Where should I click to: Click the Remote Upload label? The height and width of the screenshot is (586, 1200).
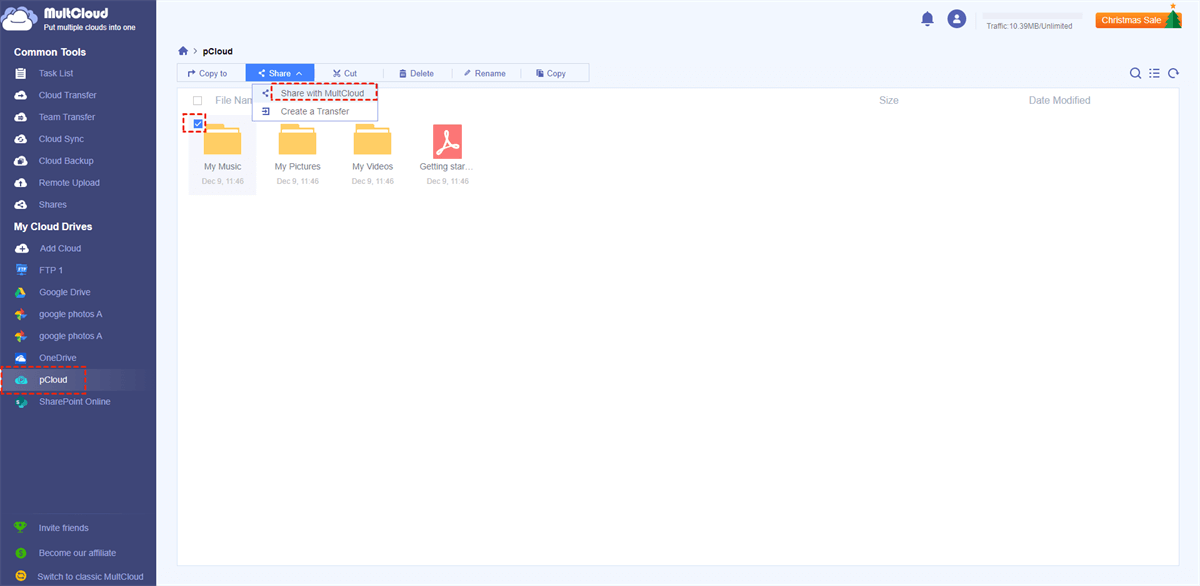(x=69, y=183)
